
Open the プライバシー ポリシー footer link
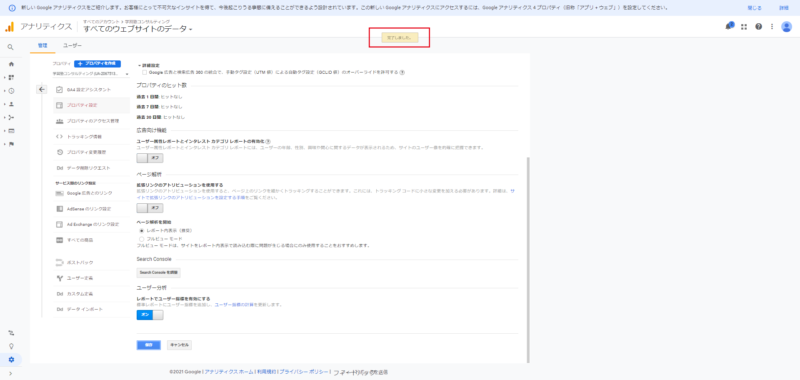click(x=304, y=372)
